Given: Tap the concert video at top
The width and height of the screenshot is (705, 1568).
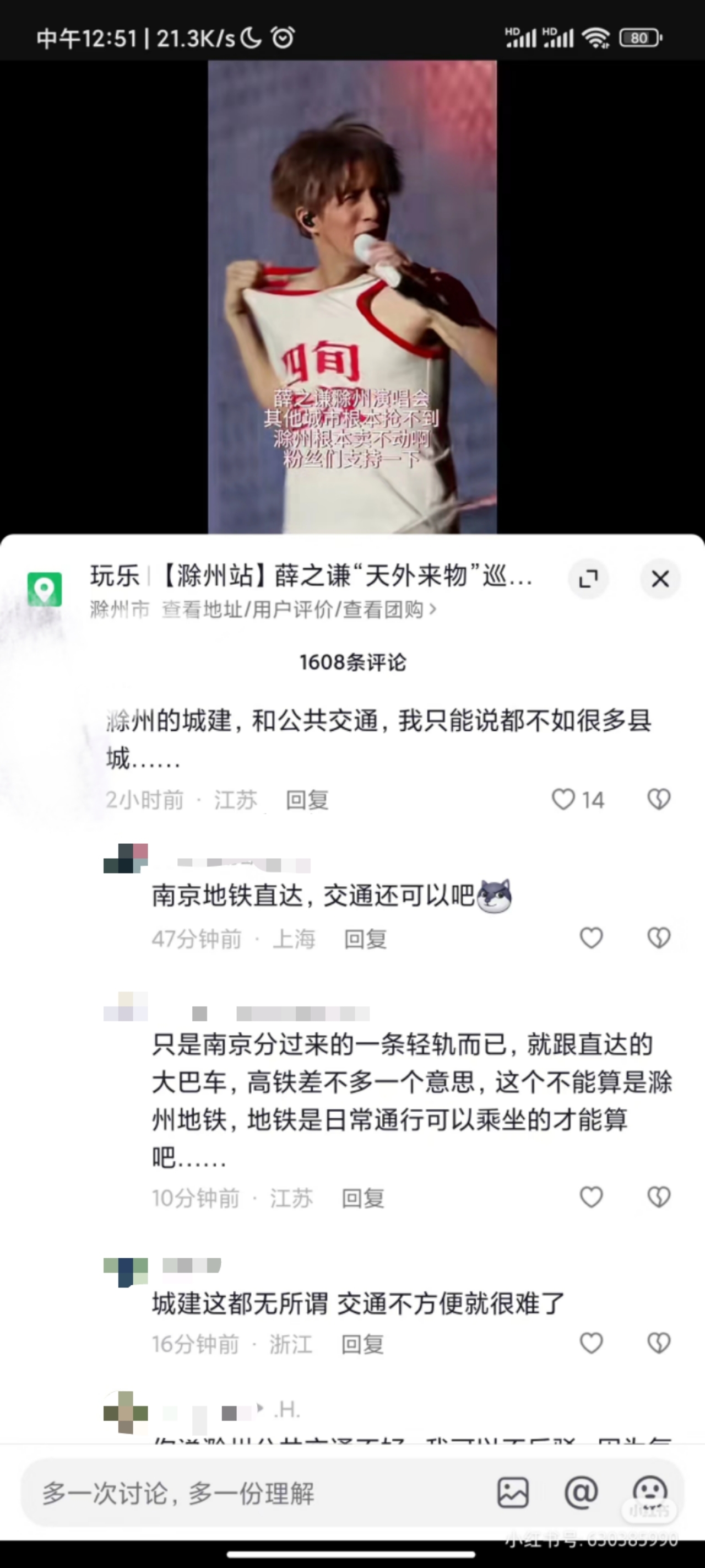Looking at the screenshot, I should 352,297.
